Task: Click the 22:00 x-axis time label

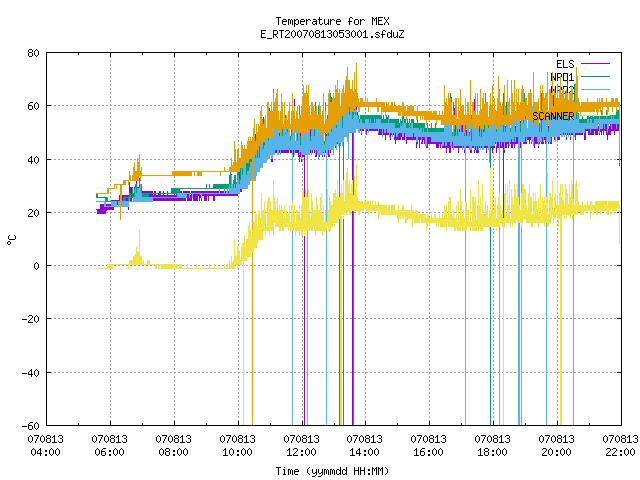Action: [x=620, y=452]
